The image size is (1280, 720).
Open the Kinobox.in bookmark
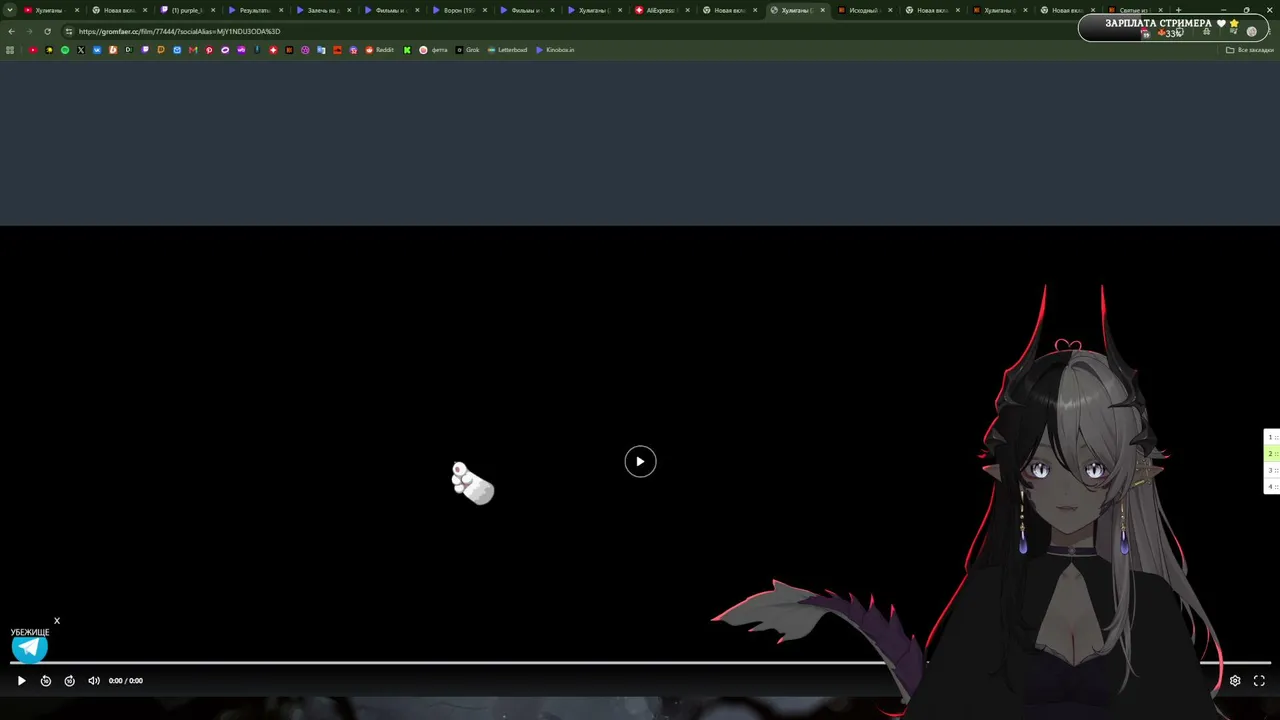(x=555, y=50)
